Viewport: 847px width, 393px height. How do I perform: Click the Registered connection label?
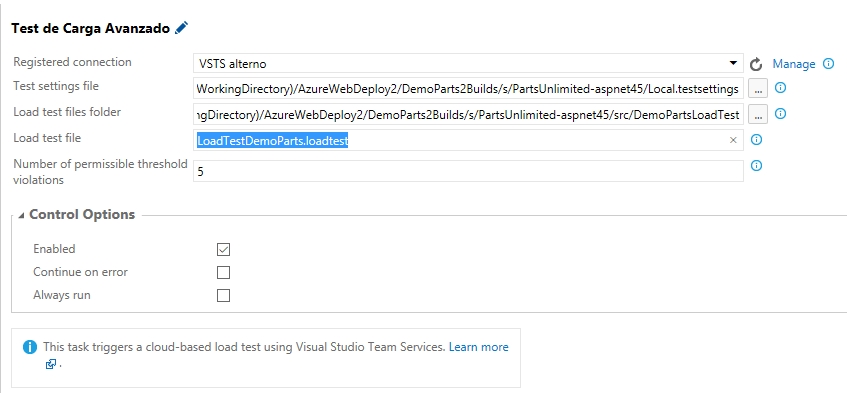point(72,62)
